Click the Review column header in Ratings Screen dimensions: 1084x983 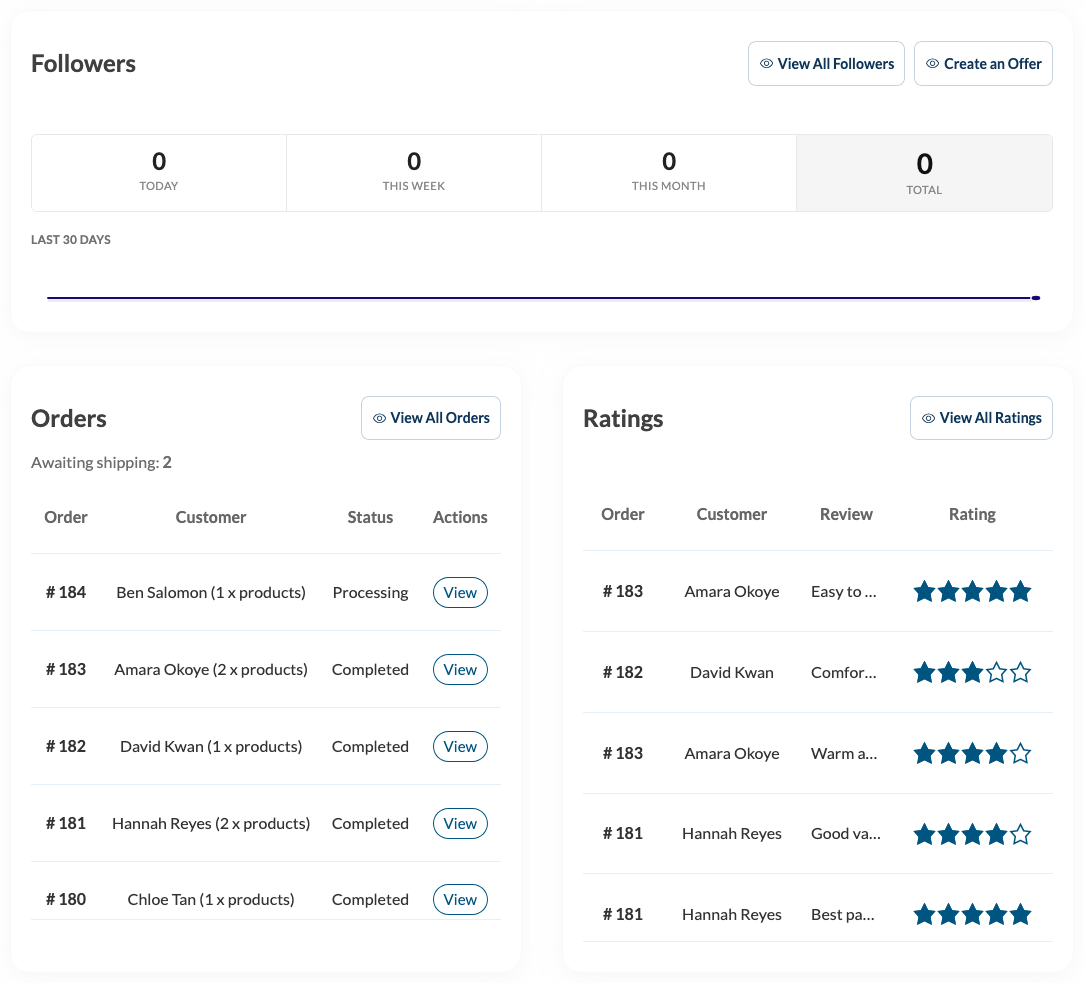tap(846, 514)
